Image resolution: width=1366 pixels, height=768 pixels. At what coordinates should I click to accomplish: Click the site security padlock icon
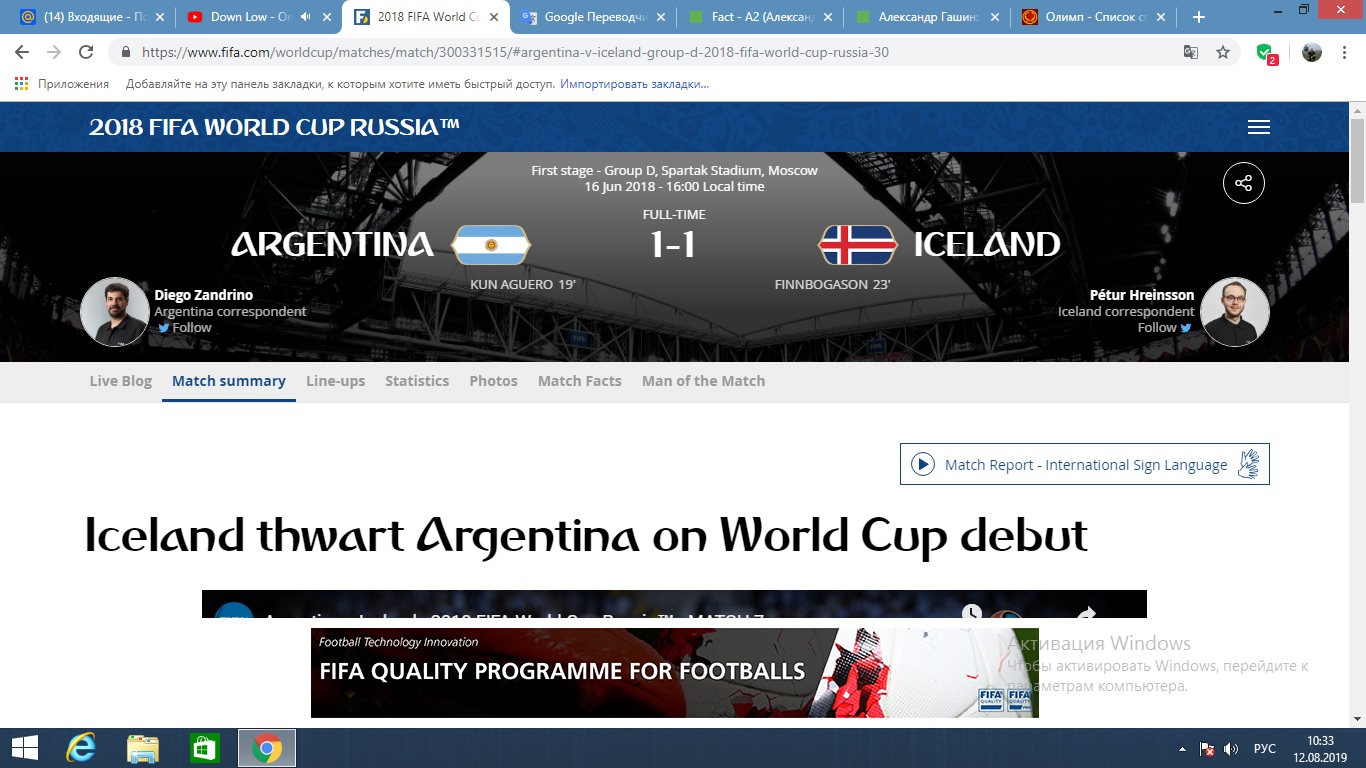coord(126,53)
